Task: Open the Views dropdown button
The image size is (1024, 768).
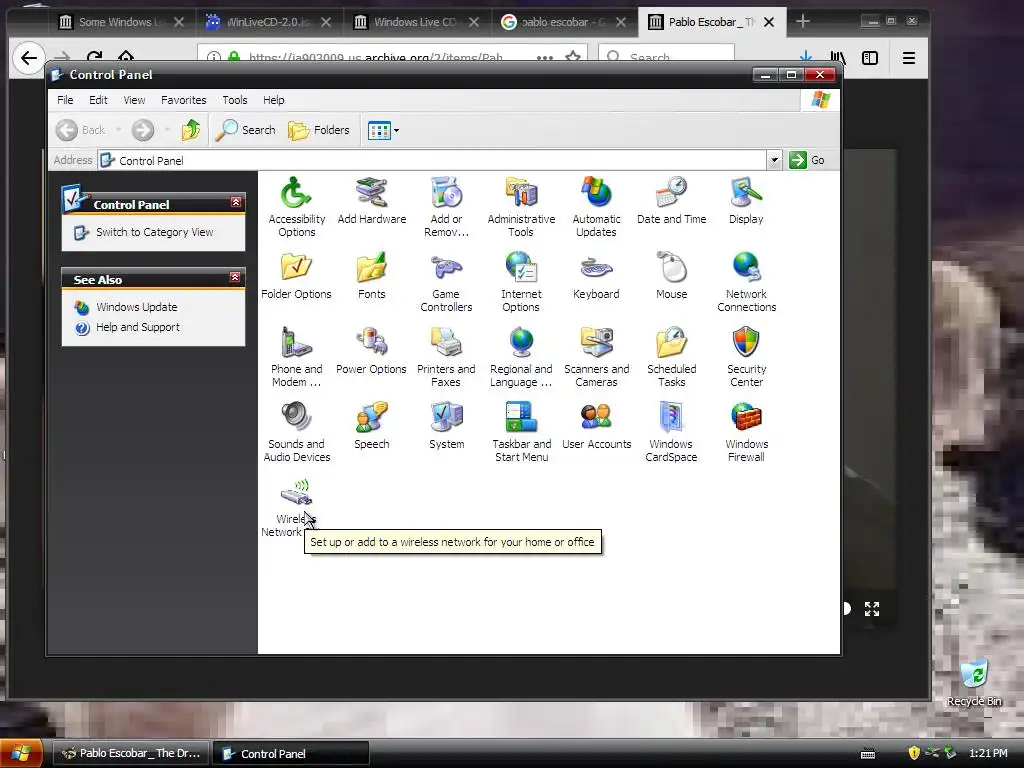Action: coord(383,130)
